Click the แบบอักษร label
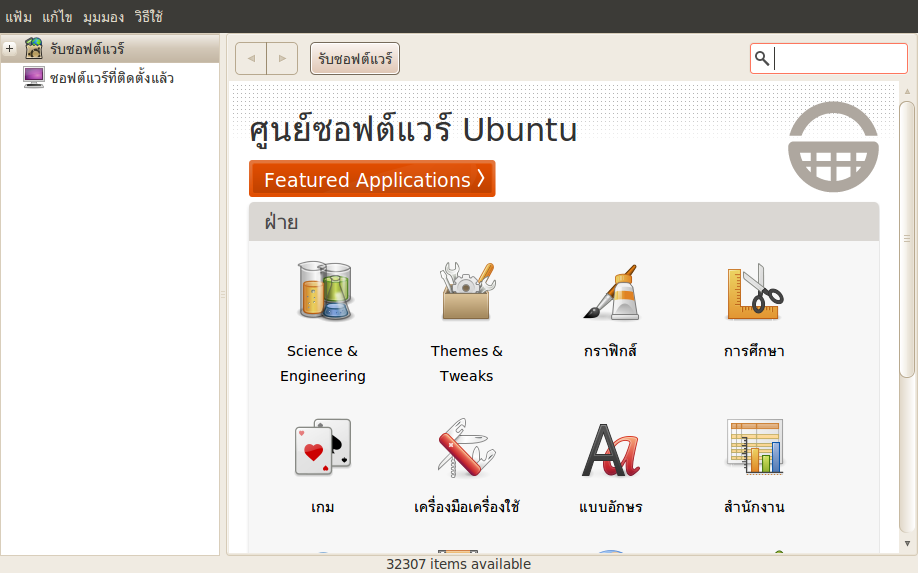Viewport: 918px width, 573px height. (x=611, y=506)
